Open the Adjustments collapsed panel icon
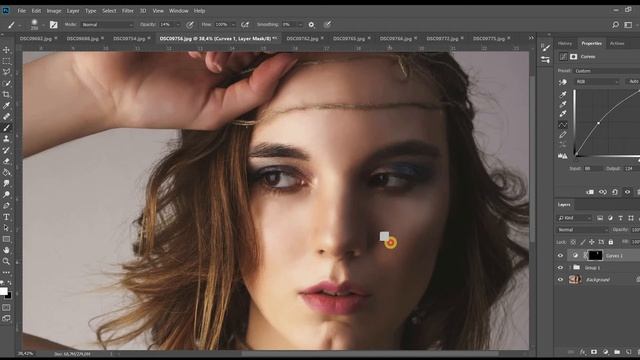640x360 pixels. (x=545, y=60)
